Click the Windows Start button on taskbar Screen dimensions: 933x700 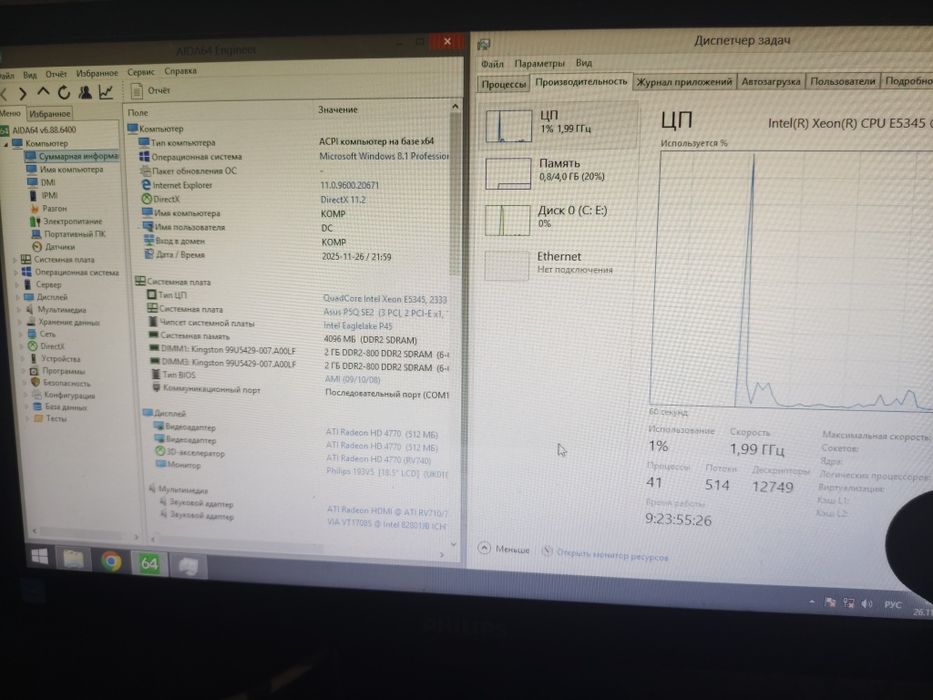click(x=40, y=557)
